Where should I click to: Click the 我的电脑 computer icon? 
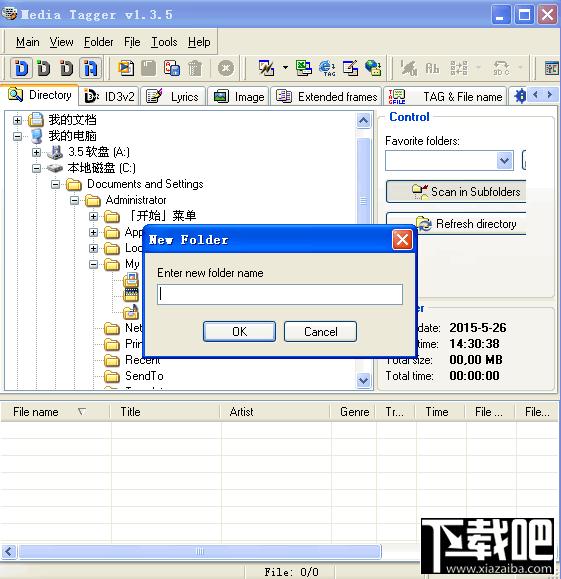pos(37,136)
